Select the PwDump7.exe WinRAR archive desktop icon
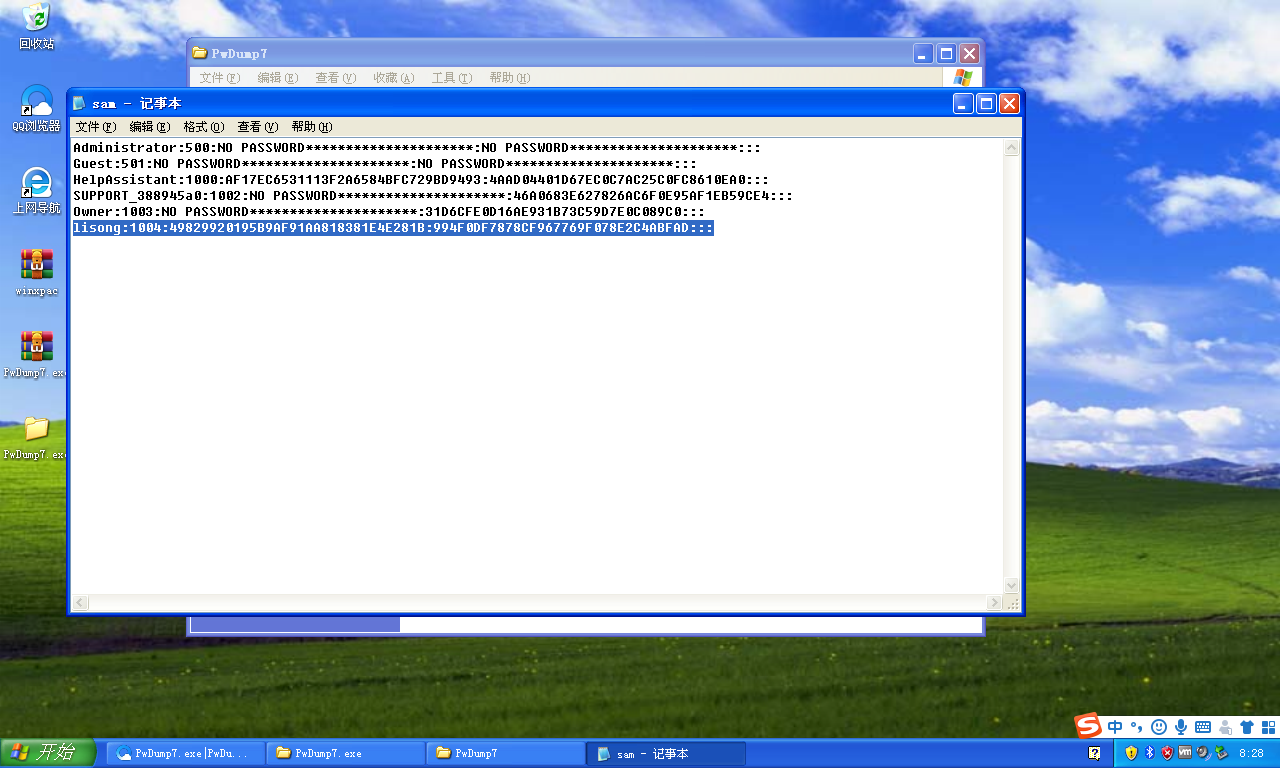 (36, 354)
